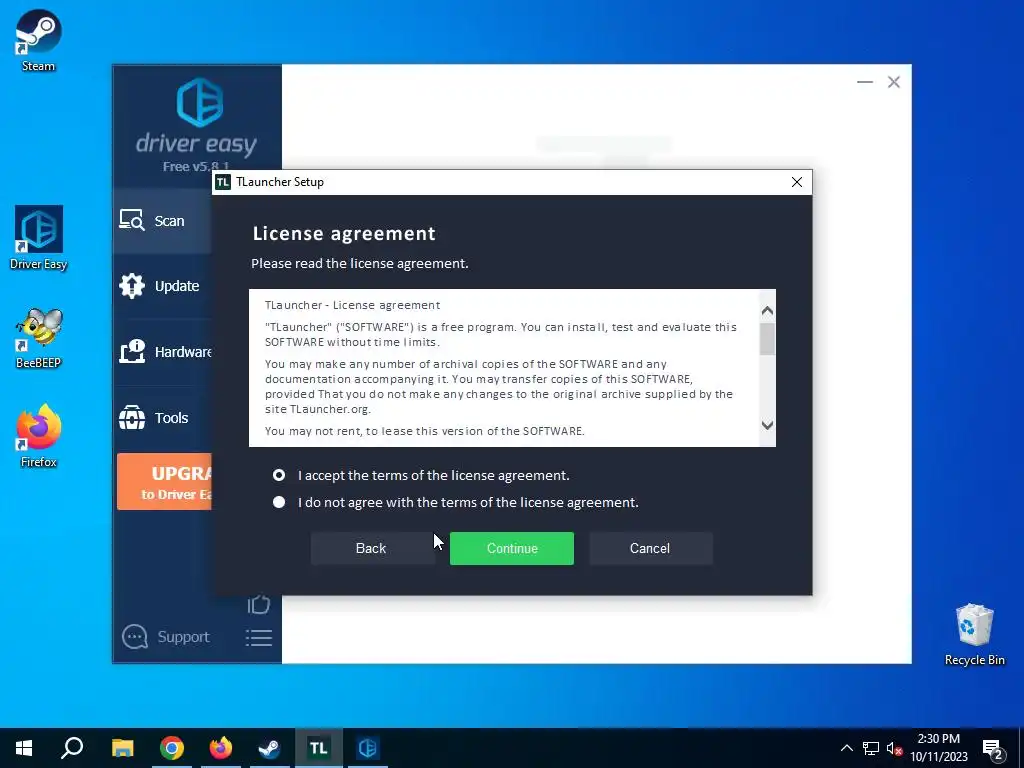Click the TLauncher Setup title bar TL icon
Image resolution: width=1024 pixels, height=768 pixels.
[223, 182]
